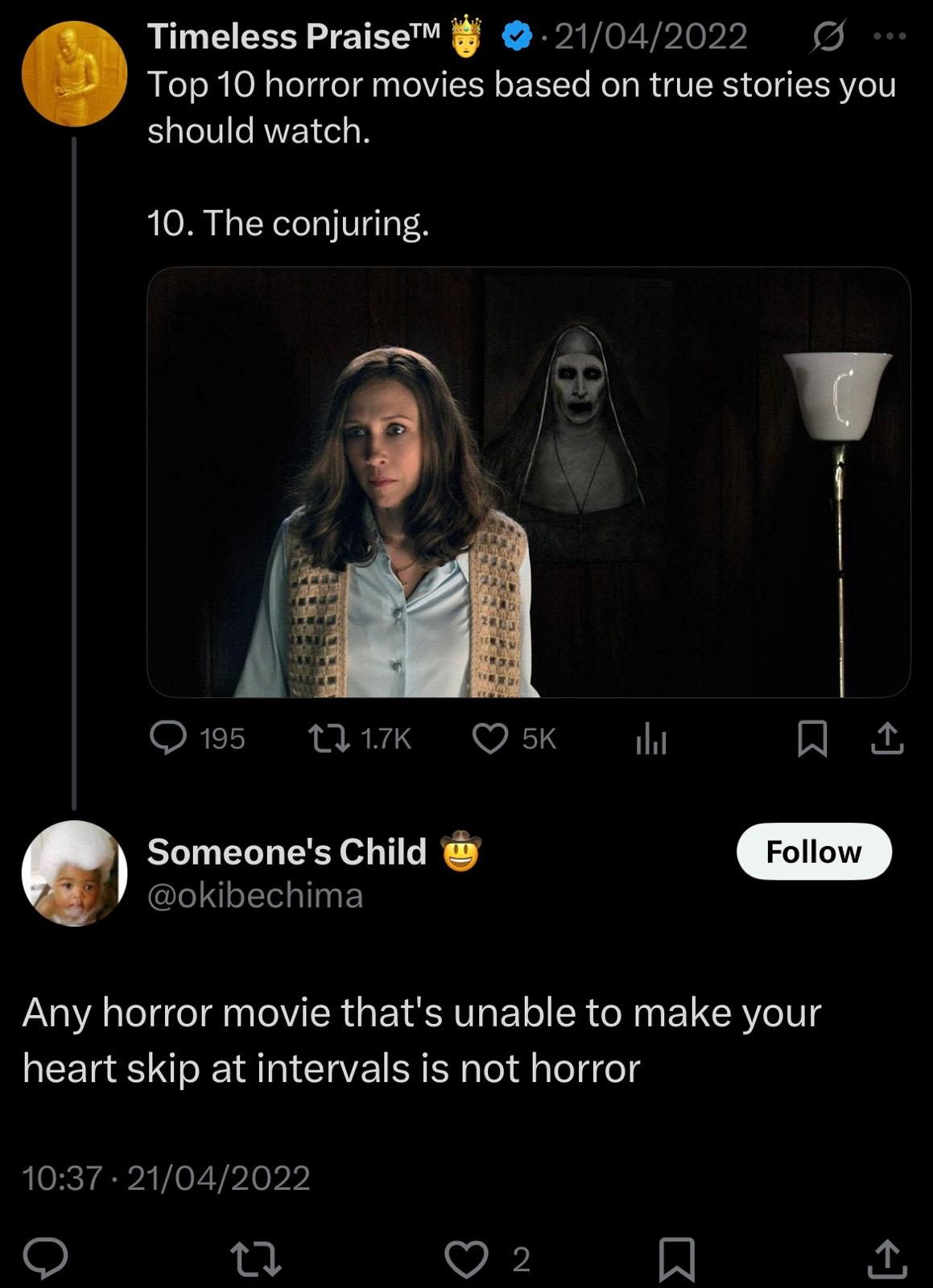Reply to Someone's Child's tweet
The image size is (933, 1288).
point(45,1258)
